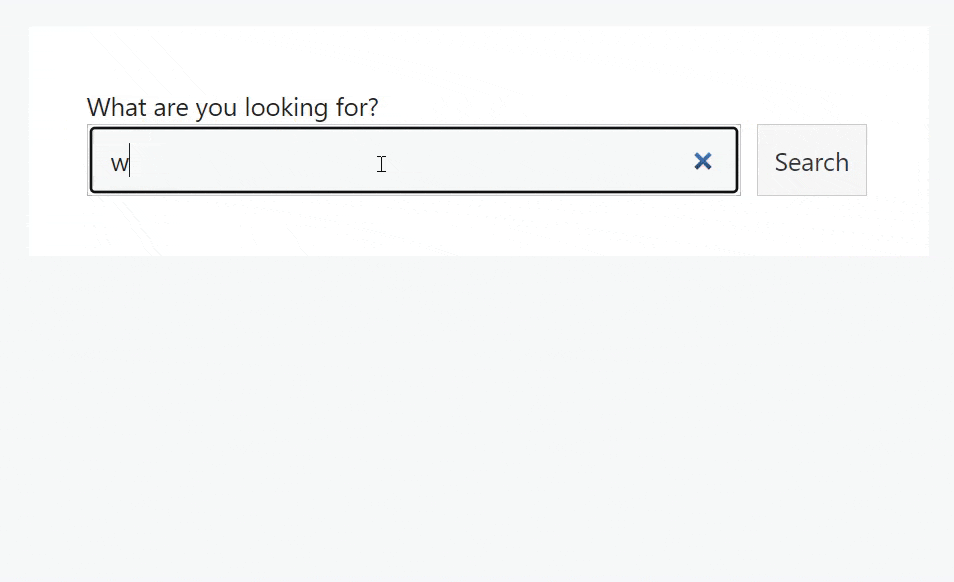Select the Search button next to the field
The height and width of the screenshot is (582, 954).
click(x=811, y=161)
